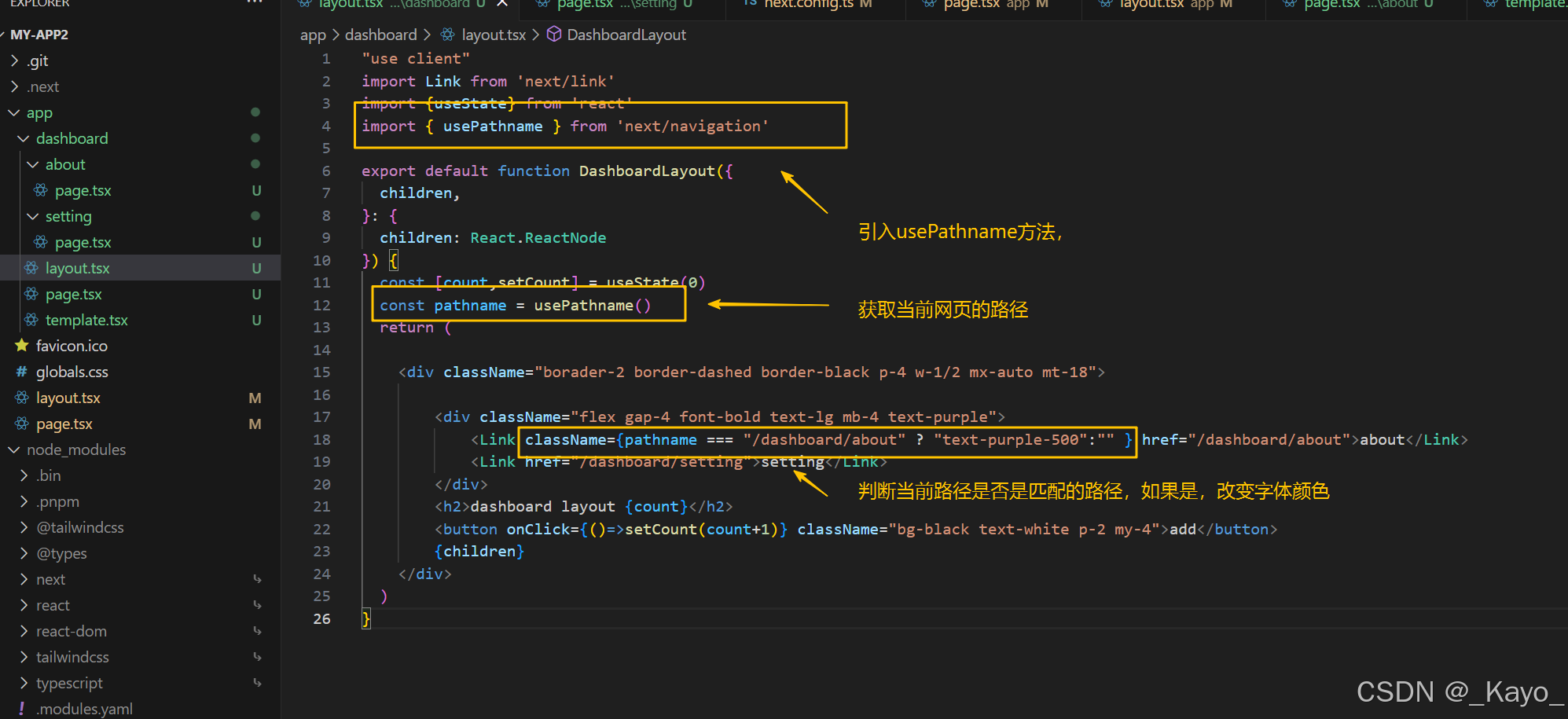
Task: Open app from the breadcrumb bar
Action: [313, 34]
